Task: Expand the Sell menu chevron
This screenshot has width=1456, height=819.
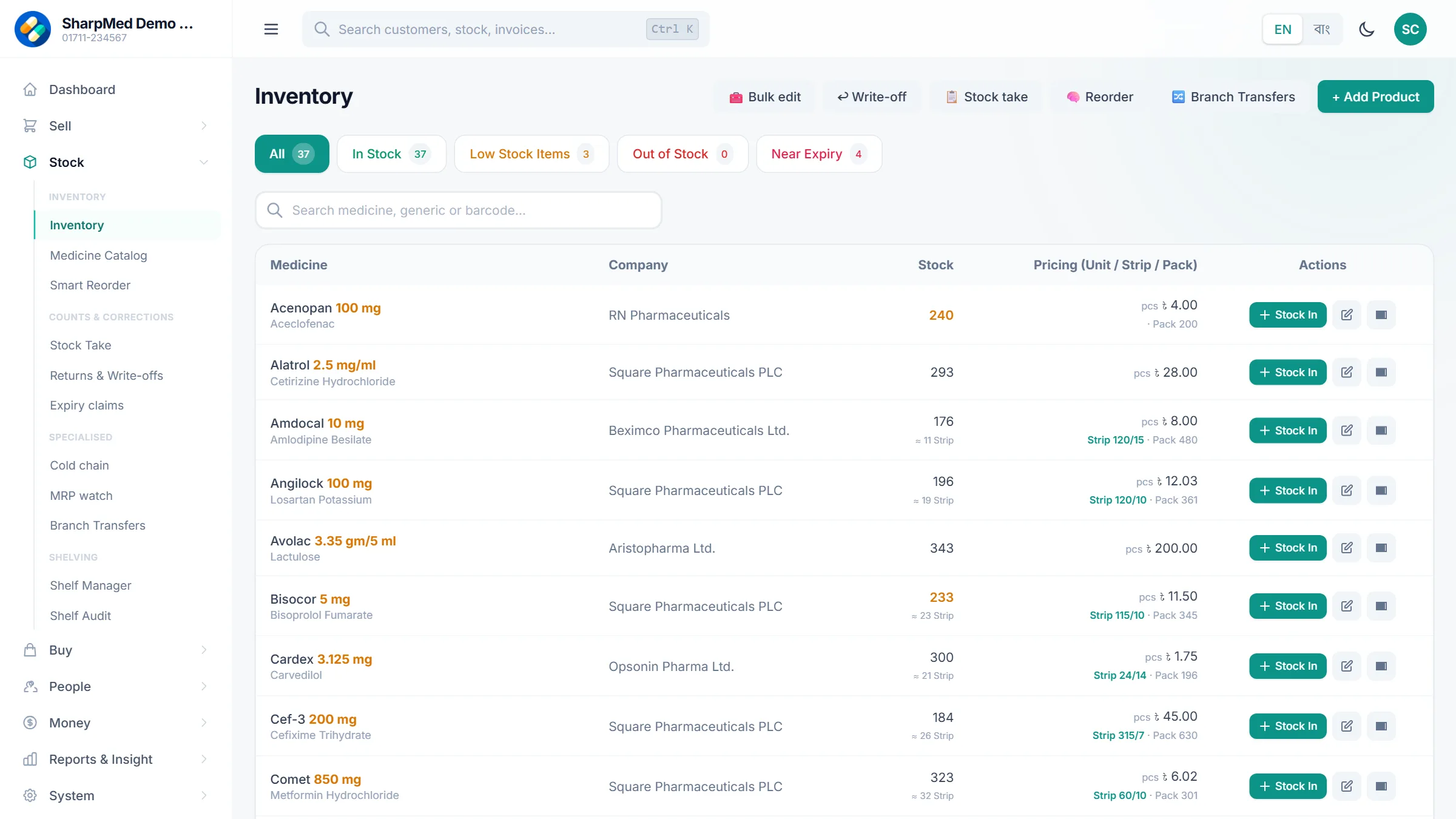Action: tap(204, 126)
